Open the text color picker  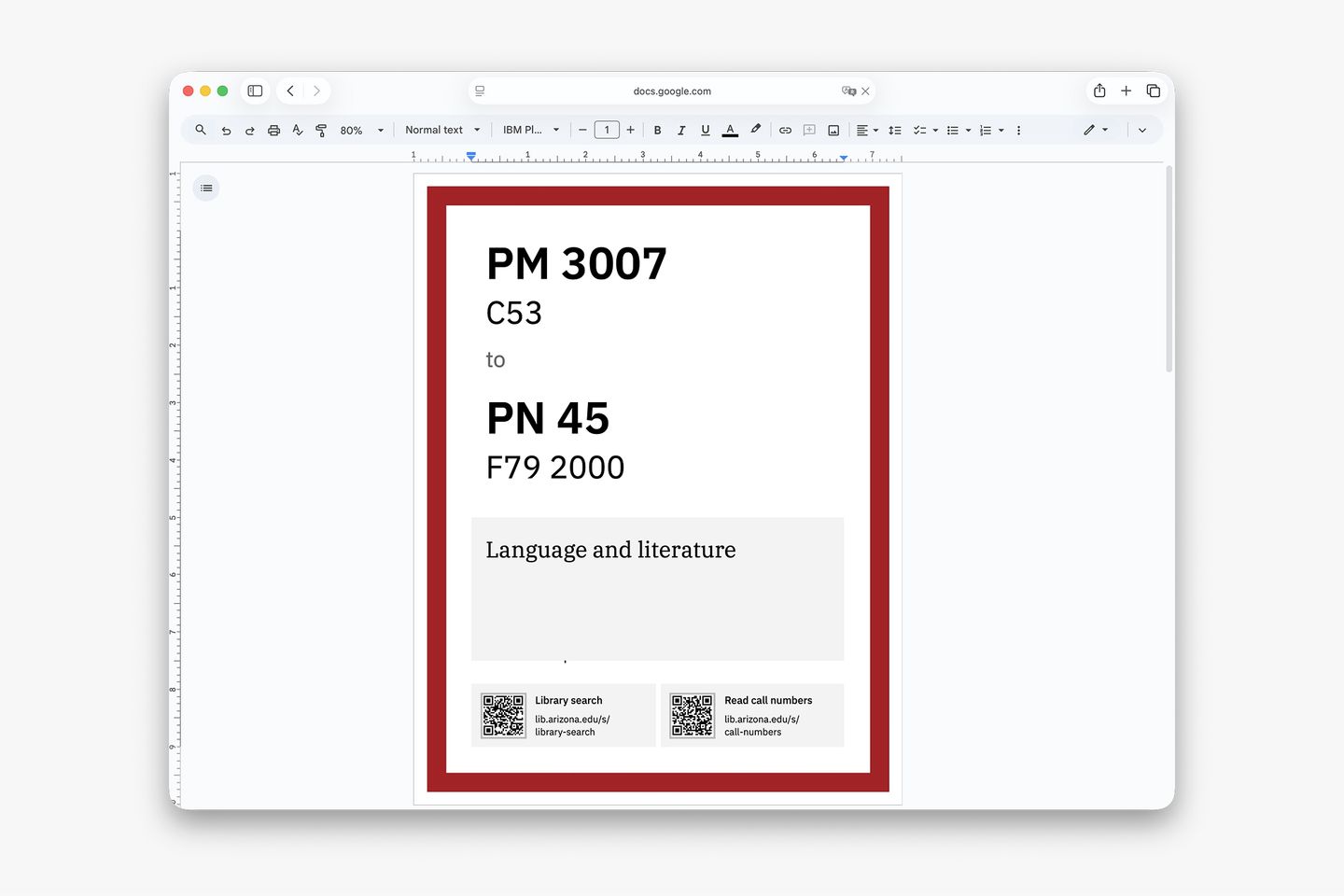pyautogui.click(x=730, y=131)
